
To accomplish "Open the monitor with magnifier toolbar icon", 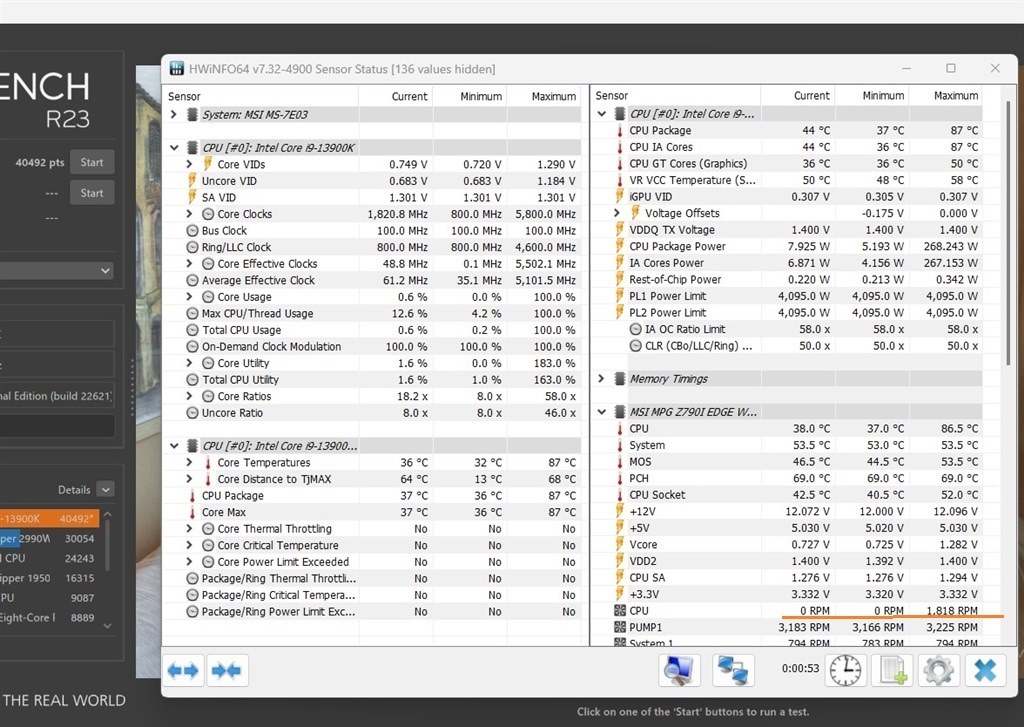I will (679, 670).
